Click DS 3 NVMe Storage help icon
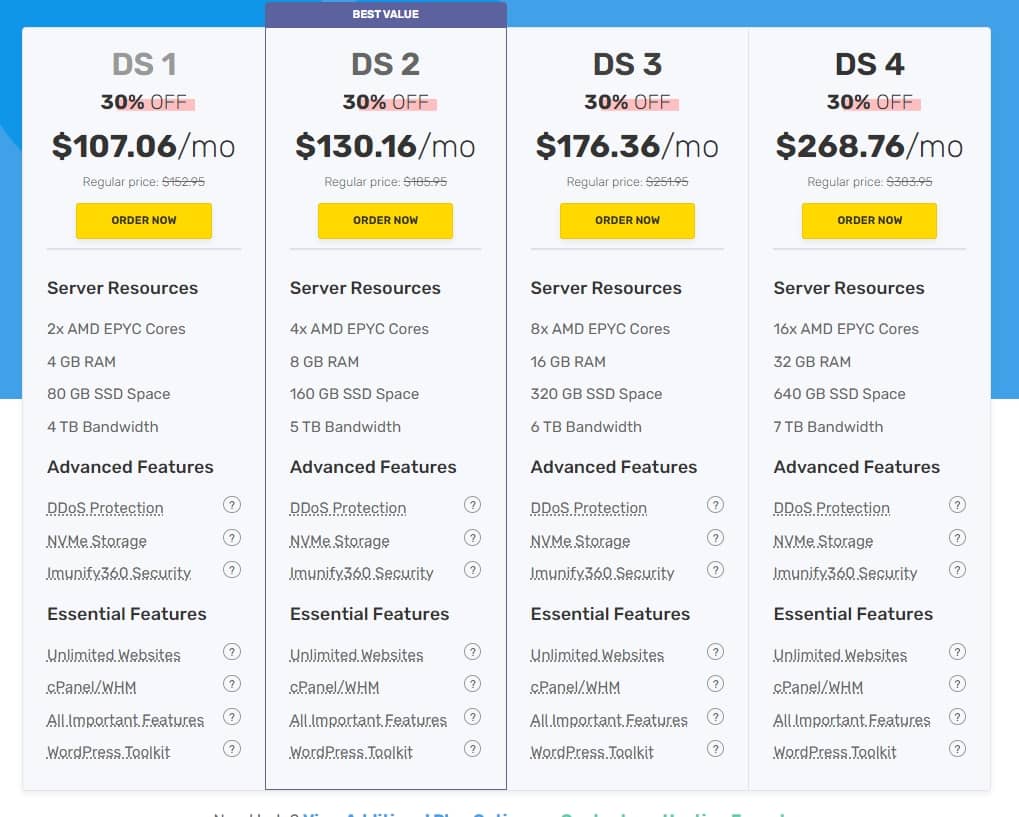The width and height of the screenshot is (1019, 817). point(715,538)
